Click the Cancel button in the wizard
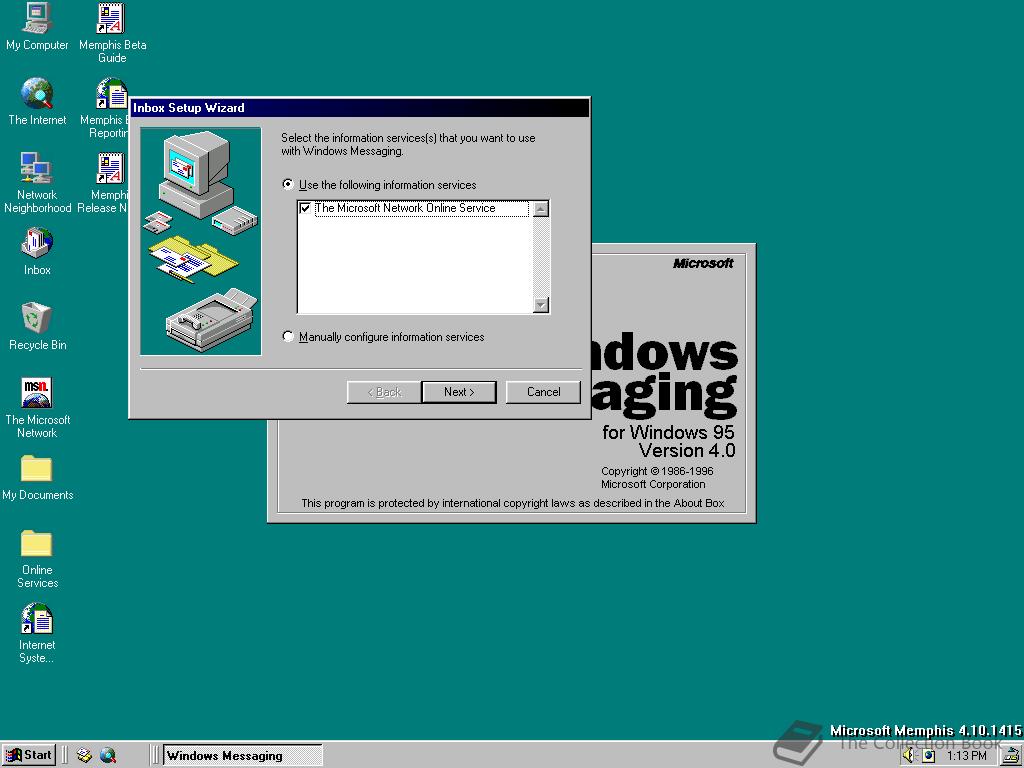 (543, 392)
